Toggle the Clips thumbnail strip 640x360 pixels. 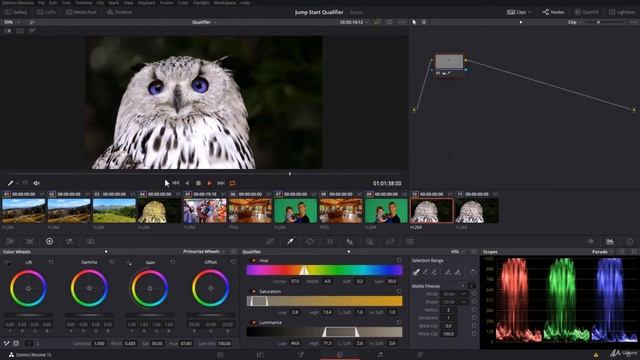click(x=519, y=12)
